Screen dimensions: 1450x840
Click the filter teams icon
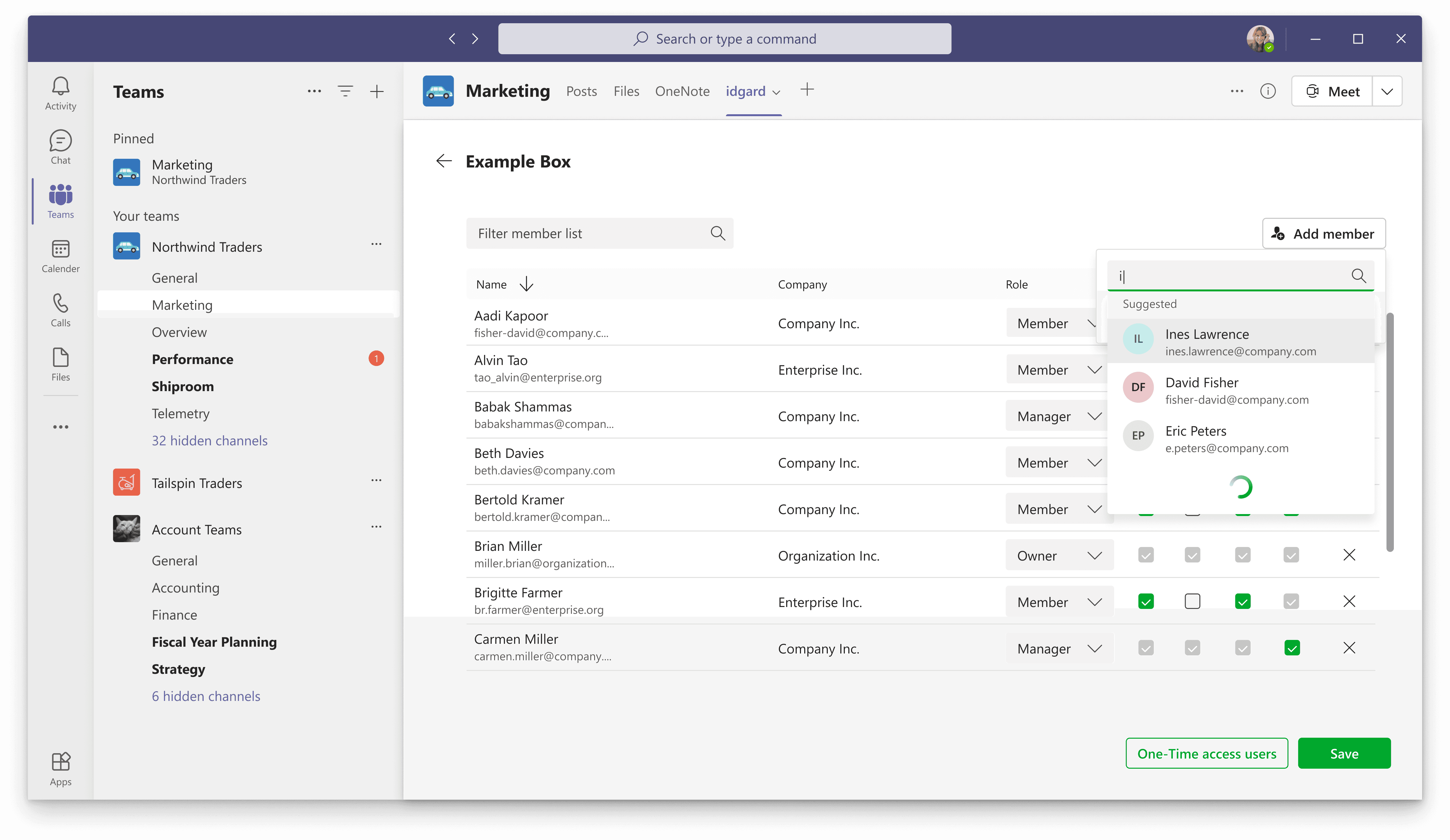[345, 91]
